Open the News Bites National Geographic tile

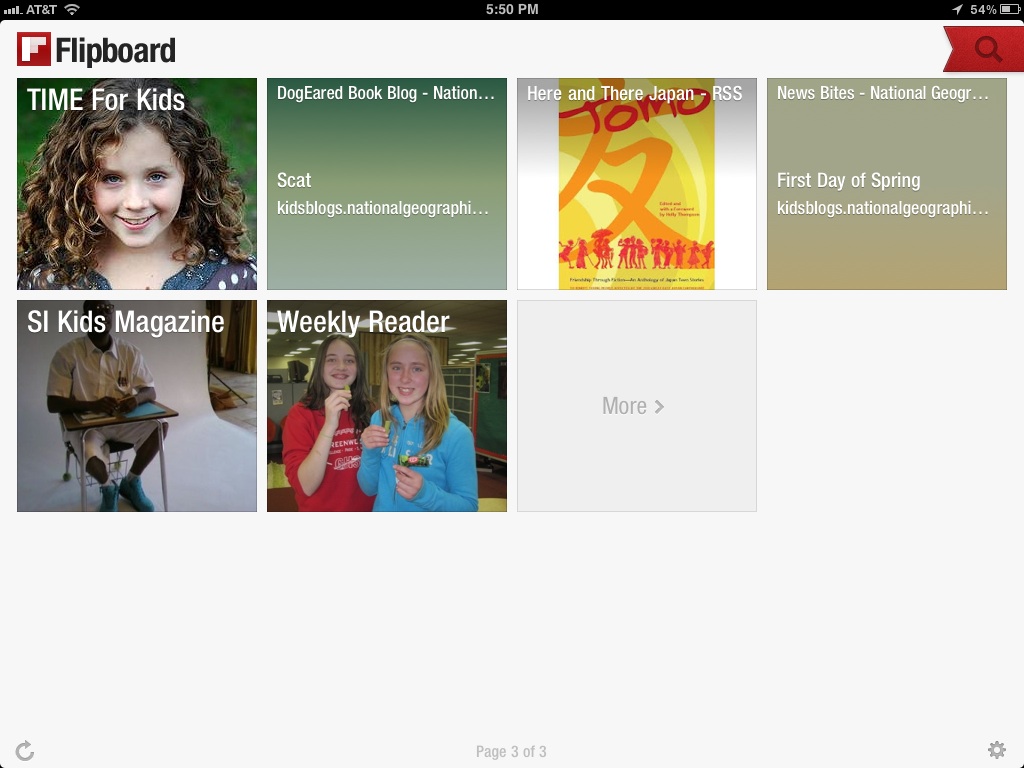886,184
